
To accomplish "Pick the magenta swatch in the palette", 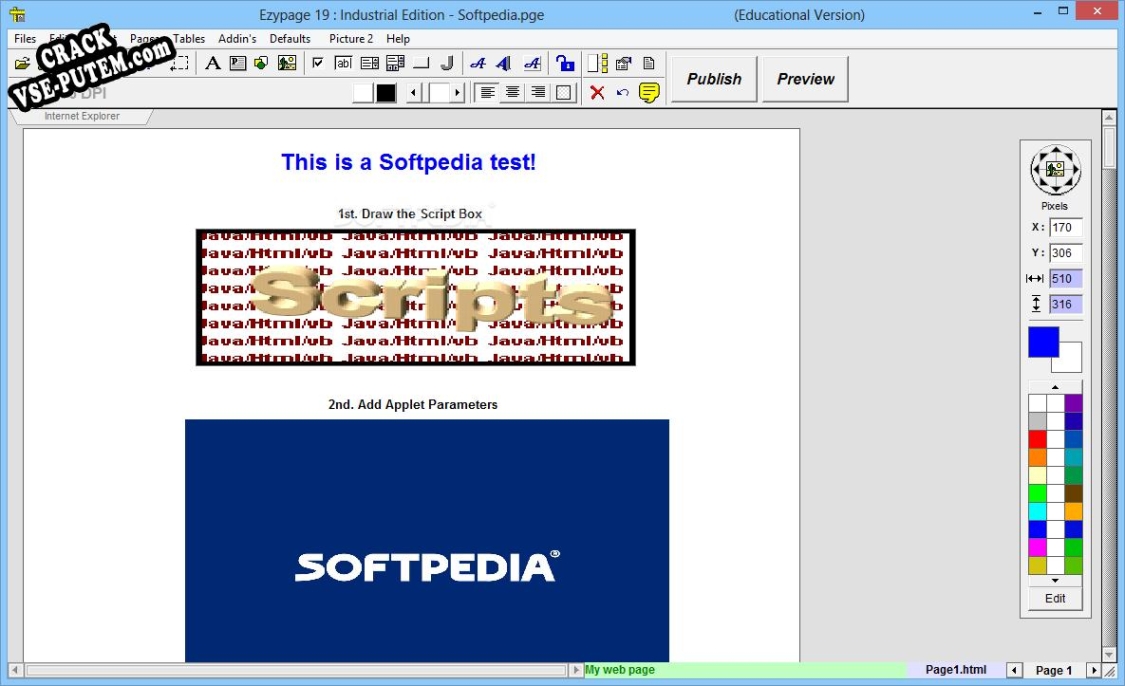I will [1037, 547].
